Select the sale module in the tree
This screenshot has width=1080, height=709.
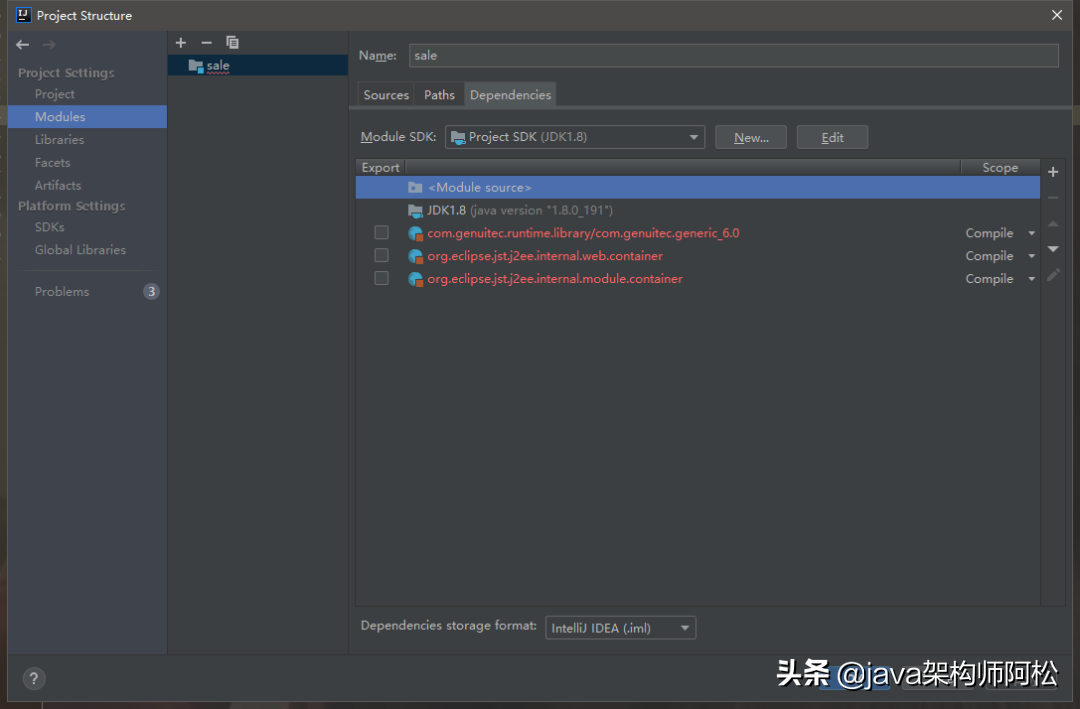point(217,66)
